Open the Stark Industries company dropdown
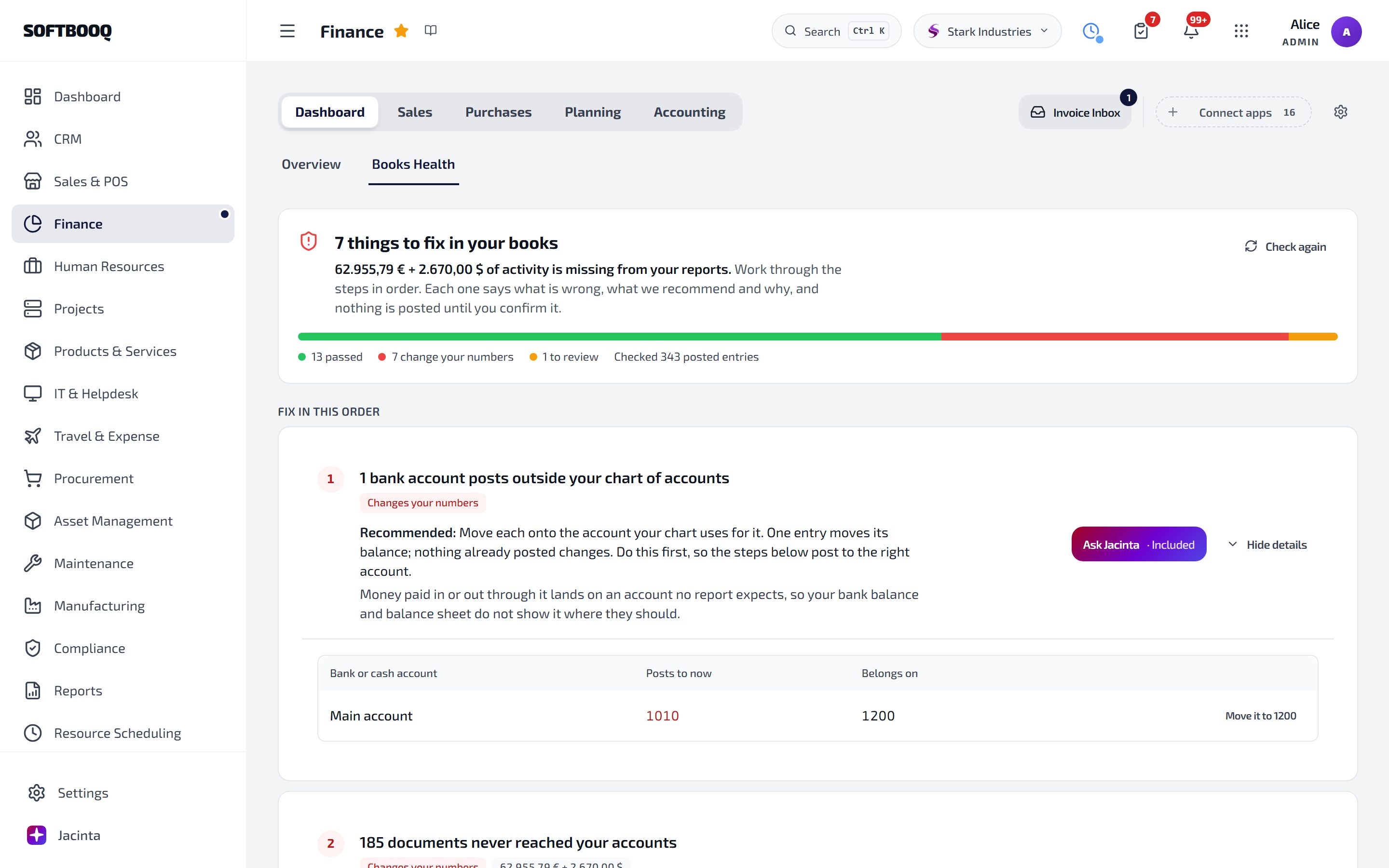This screenshot has height=868, width=1389. coord(987,31)
